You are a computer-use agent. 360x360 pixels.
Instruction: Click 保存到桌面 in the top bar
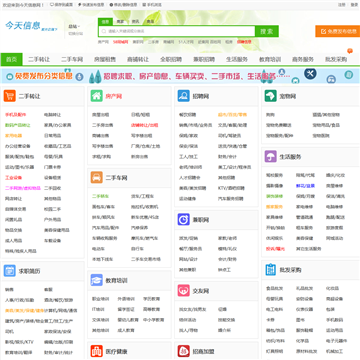point(62,5)
